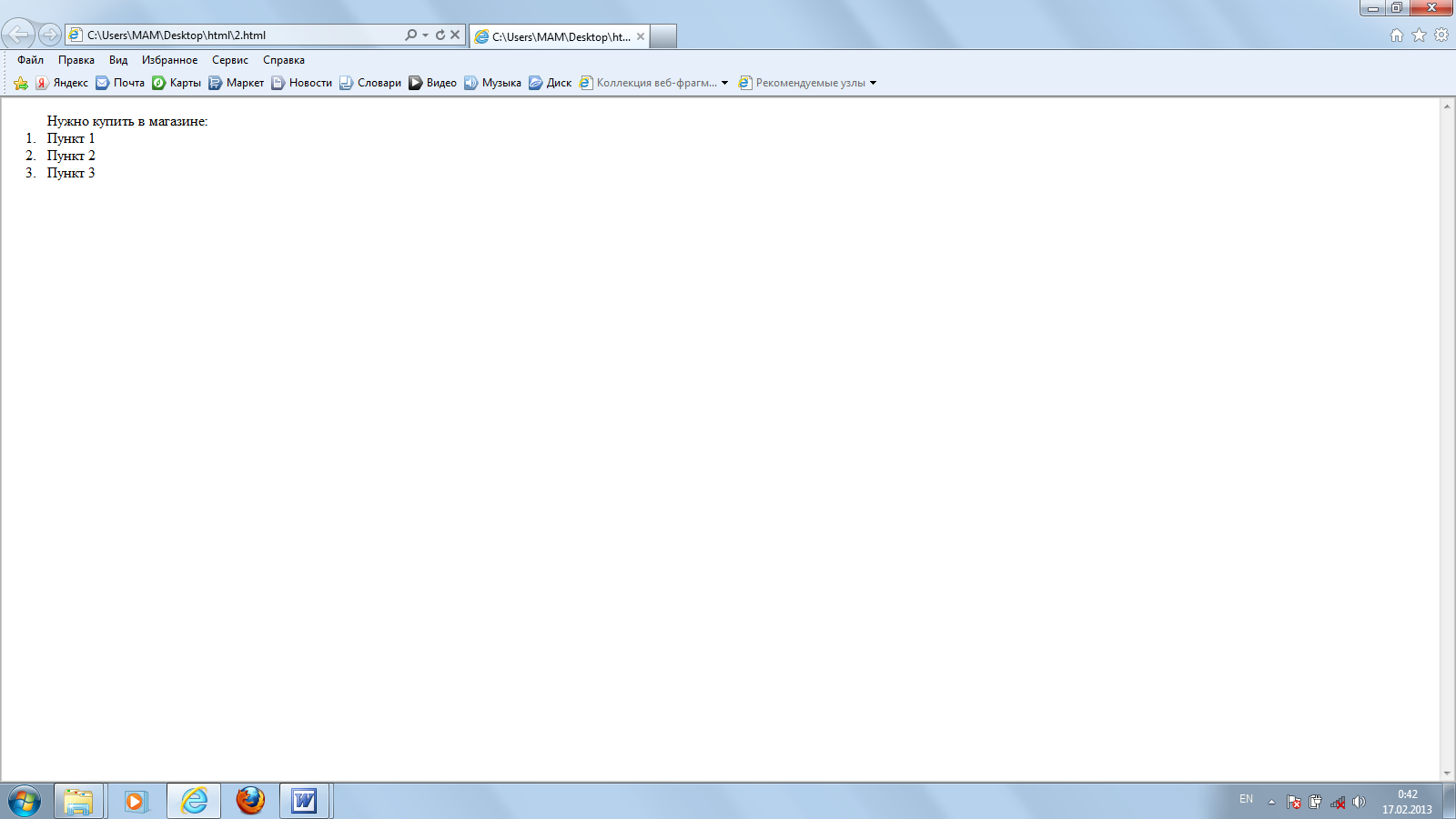Open a new tab with the blank tab button

[663, 36]
